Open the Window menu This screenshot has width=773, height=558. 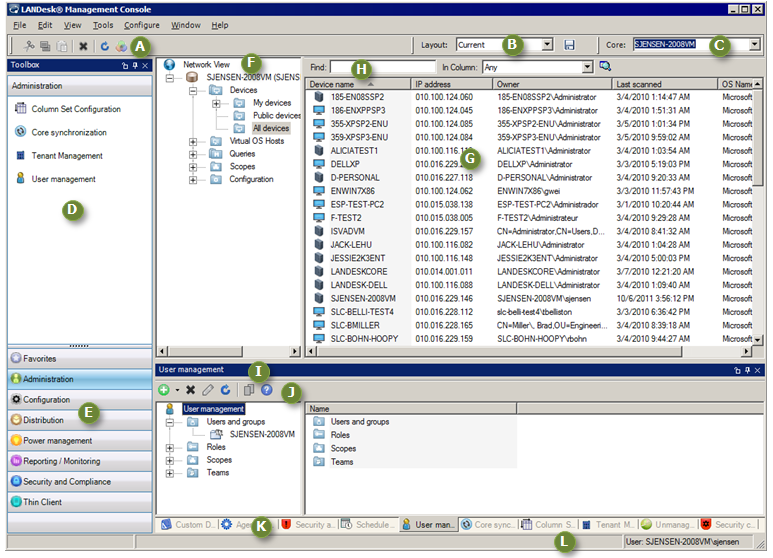click(186, 25)
